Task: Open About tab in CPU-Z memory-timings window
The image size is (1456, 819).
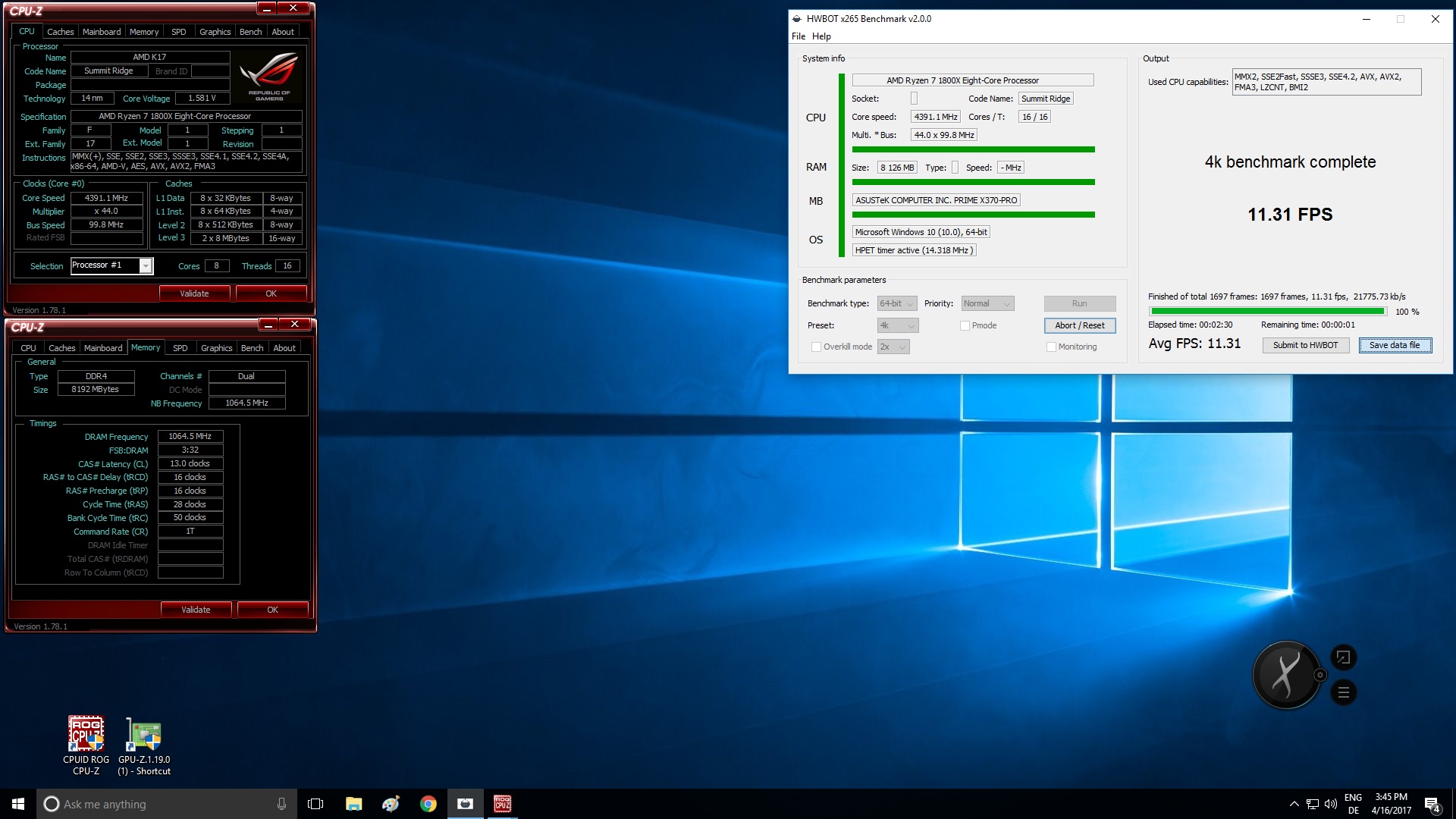Action: point(284,348)
